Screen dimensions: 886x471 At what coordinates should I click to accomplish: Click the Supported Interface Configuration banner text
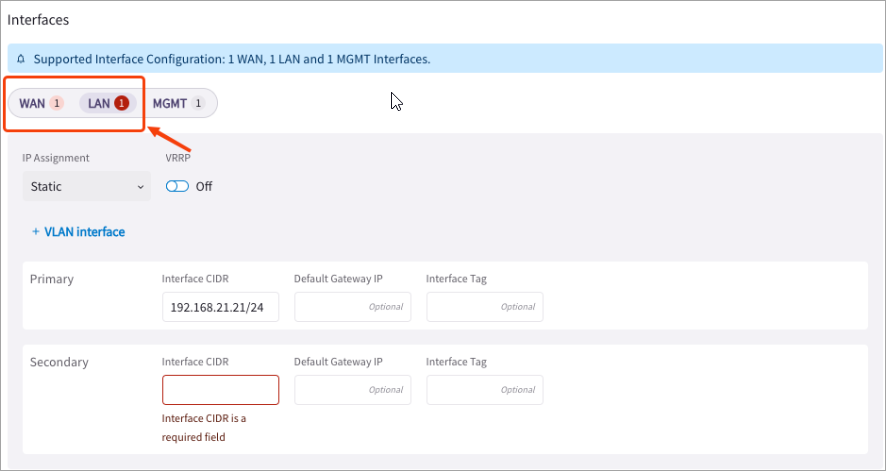pyautogui.click(x=232, y=59)
